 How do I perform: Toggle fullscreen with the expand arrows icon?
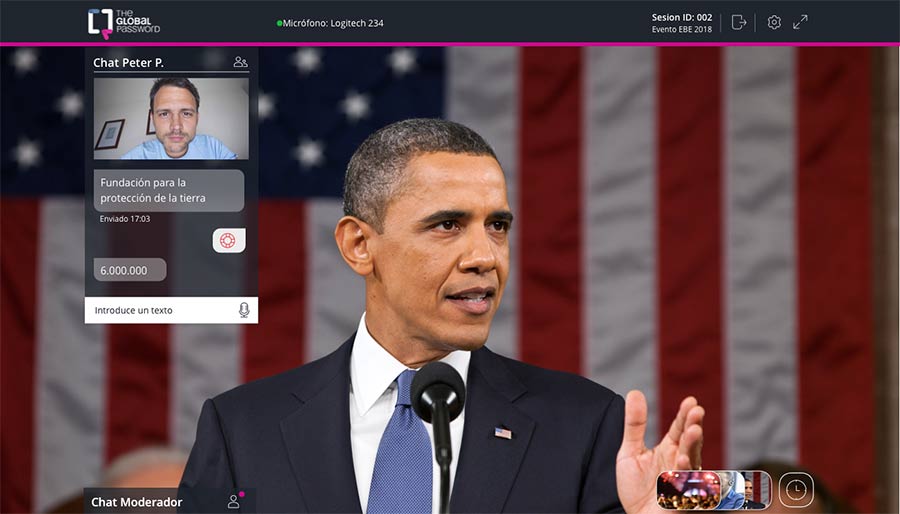[800, 22]
